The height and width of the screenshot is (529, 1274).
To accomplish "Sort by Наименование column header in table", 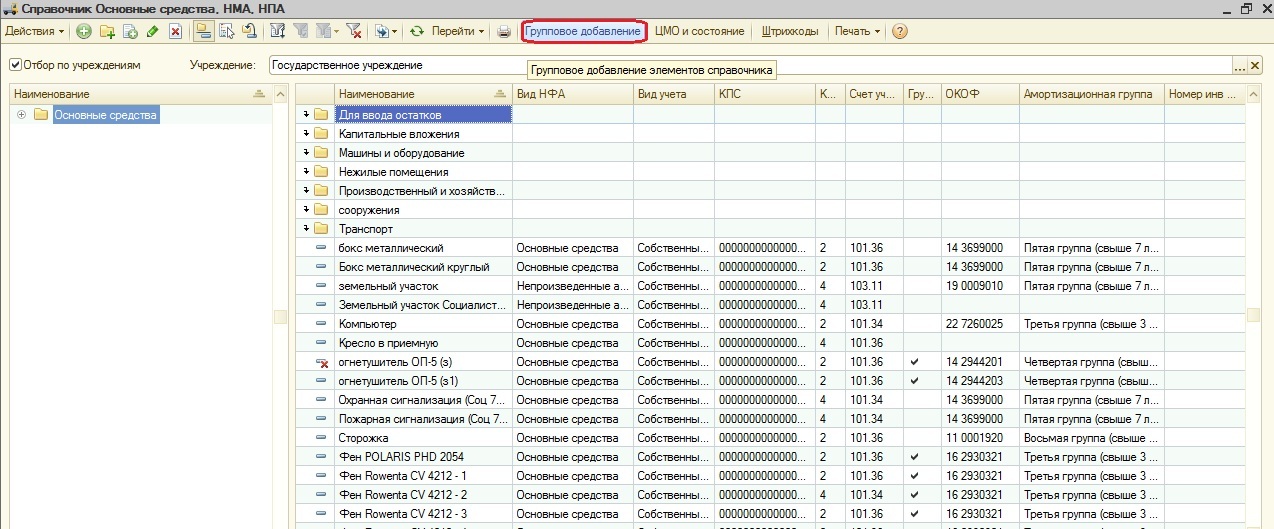I will pyautogui.click(x=423, y=94).
